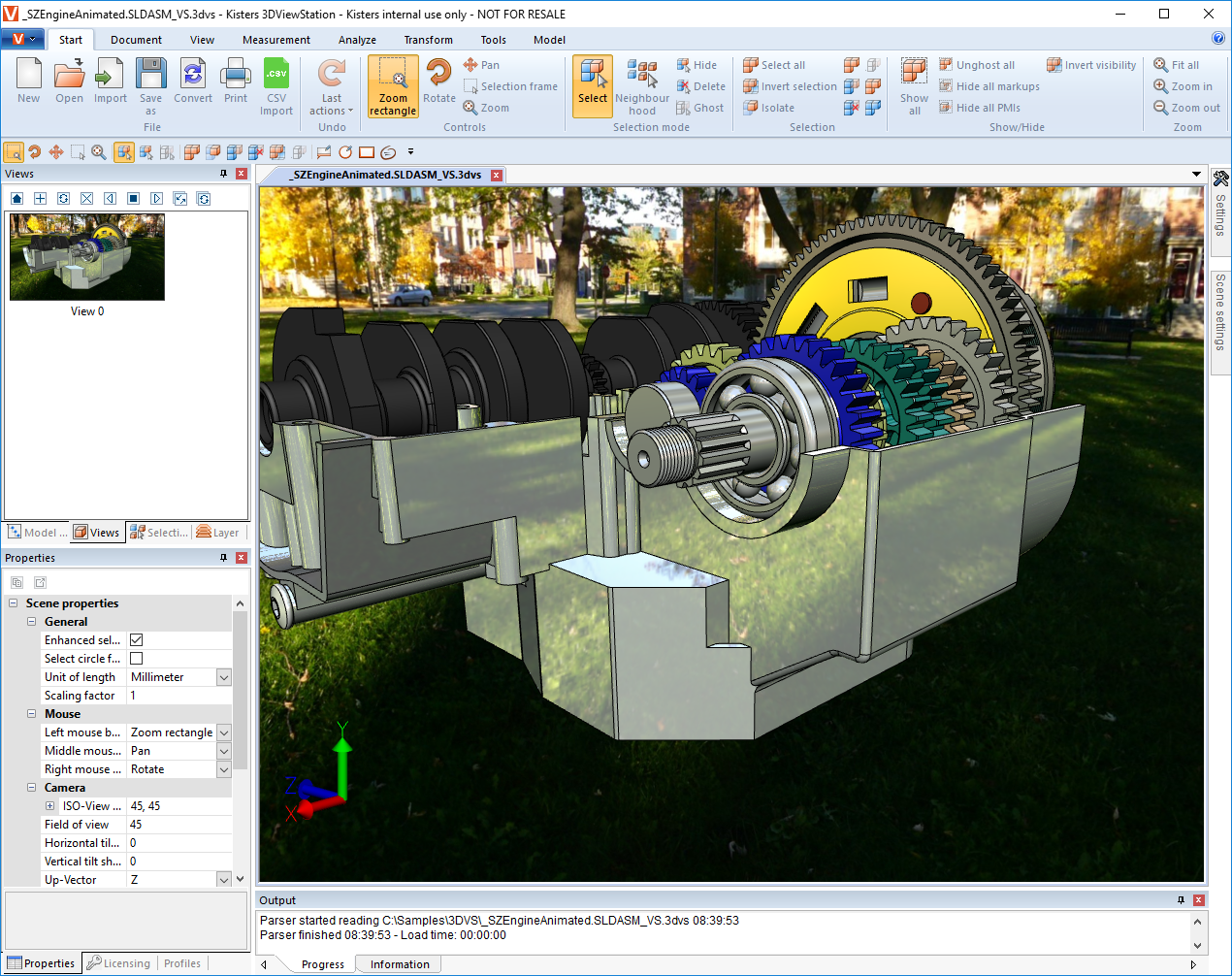This screenshot has width=1232, height=976.
Task: Select the View 0 thumbnail
Action: click(87, 257)
